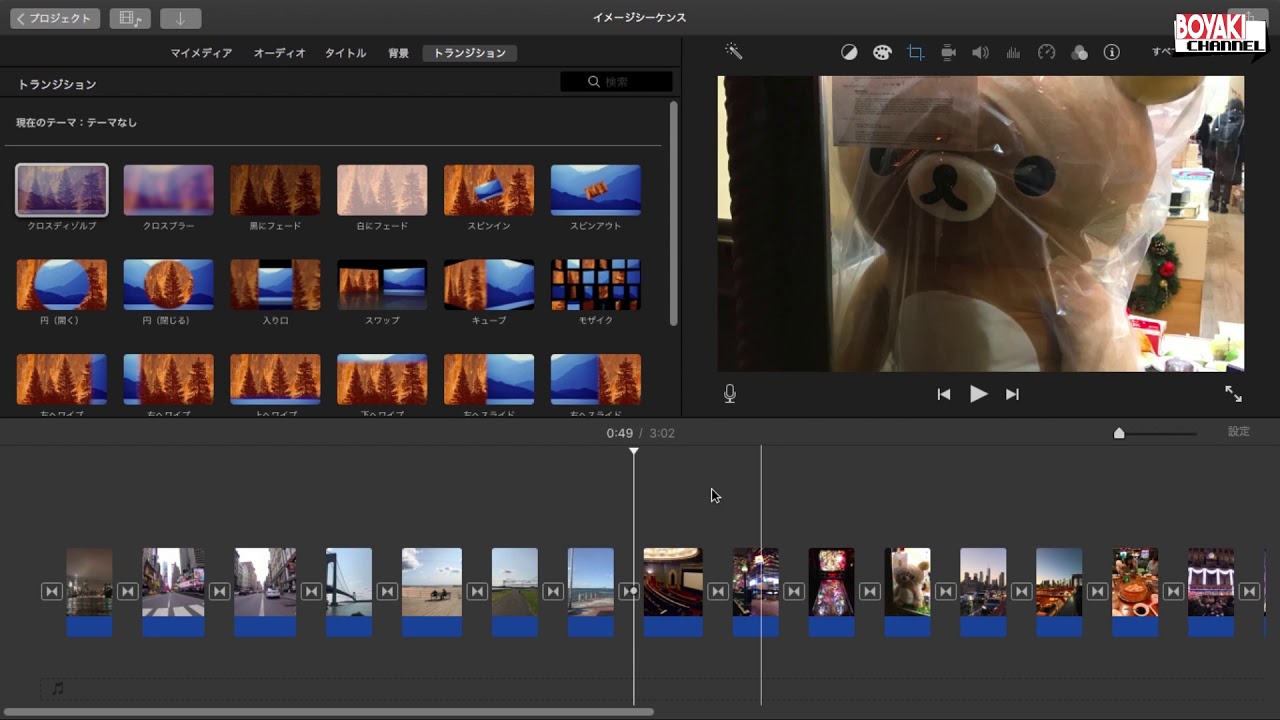Click the media library filmstrip button
Screen dimensions: 1280x720
pos(130,18)
